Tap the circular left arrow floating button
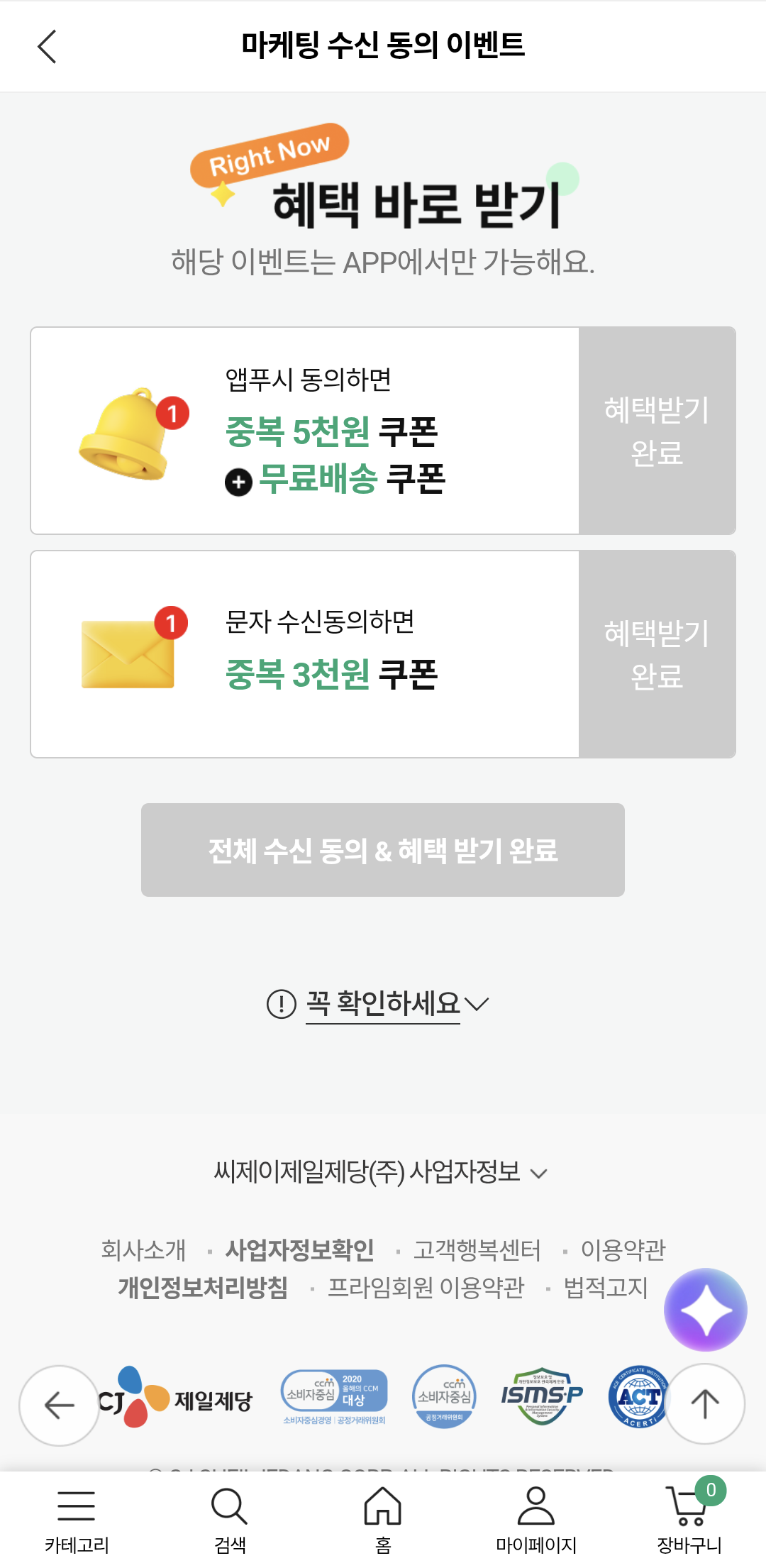 click(60, 1405)
